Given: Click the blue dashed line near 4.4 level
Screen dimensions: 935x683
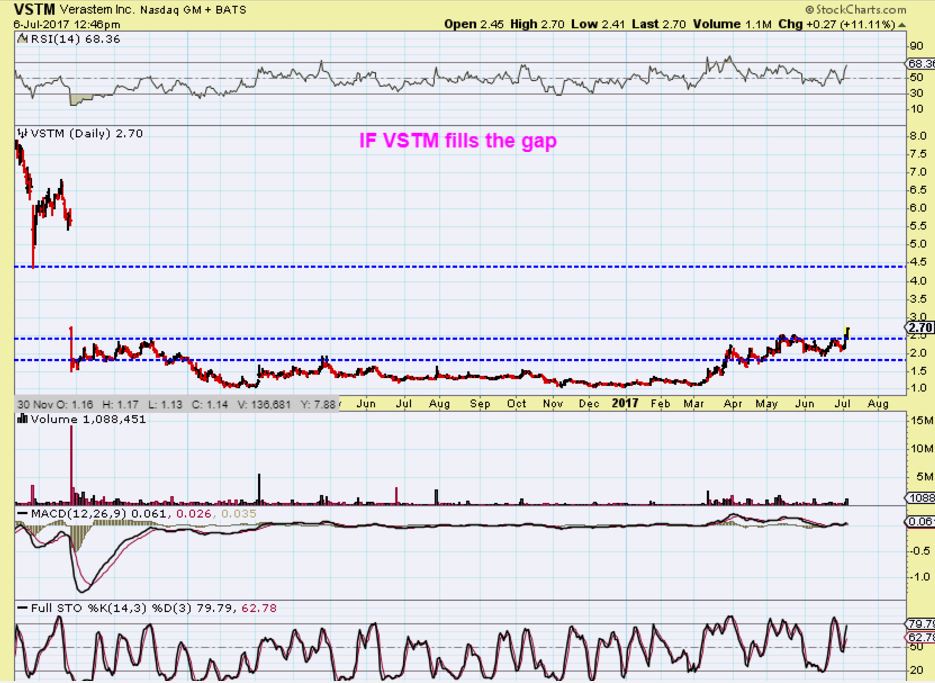Looking at the screenshot, I should pyautogui.click(x=459, y=267).
